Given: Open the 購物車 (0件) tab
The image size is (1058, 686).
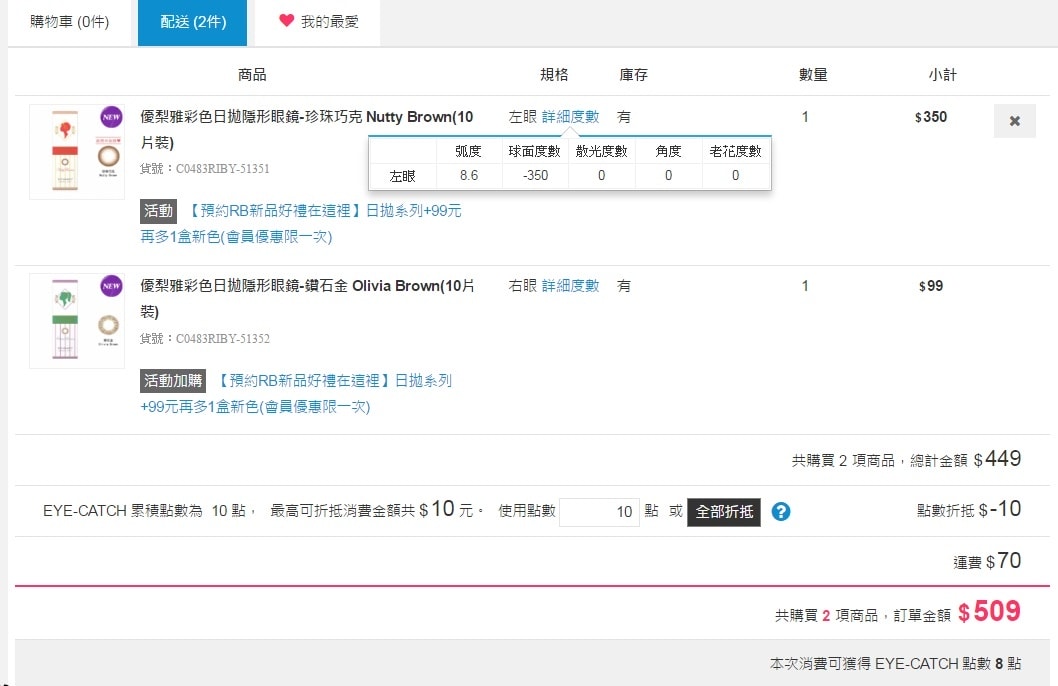Looking at the screenshot, I should pos(70,22).
